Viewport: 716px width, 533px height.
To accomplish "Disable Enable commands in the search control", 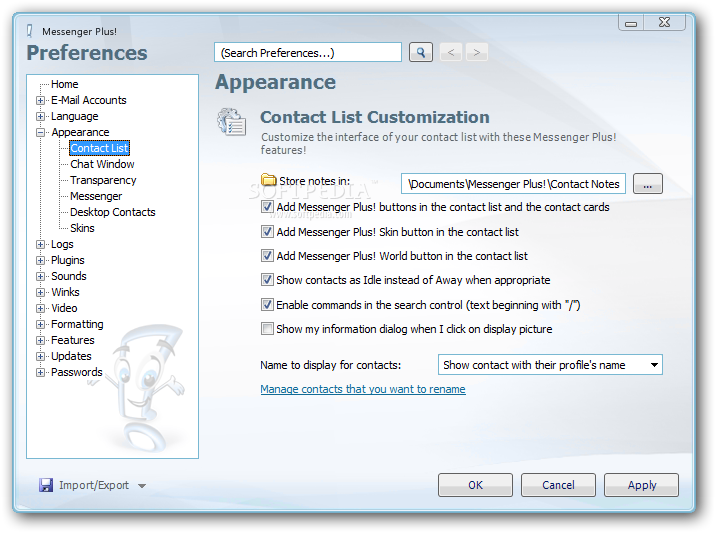I will pos(267,304).
